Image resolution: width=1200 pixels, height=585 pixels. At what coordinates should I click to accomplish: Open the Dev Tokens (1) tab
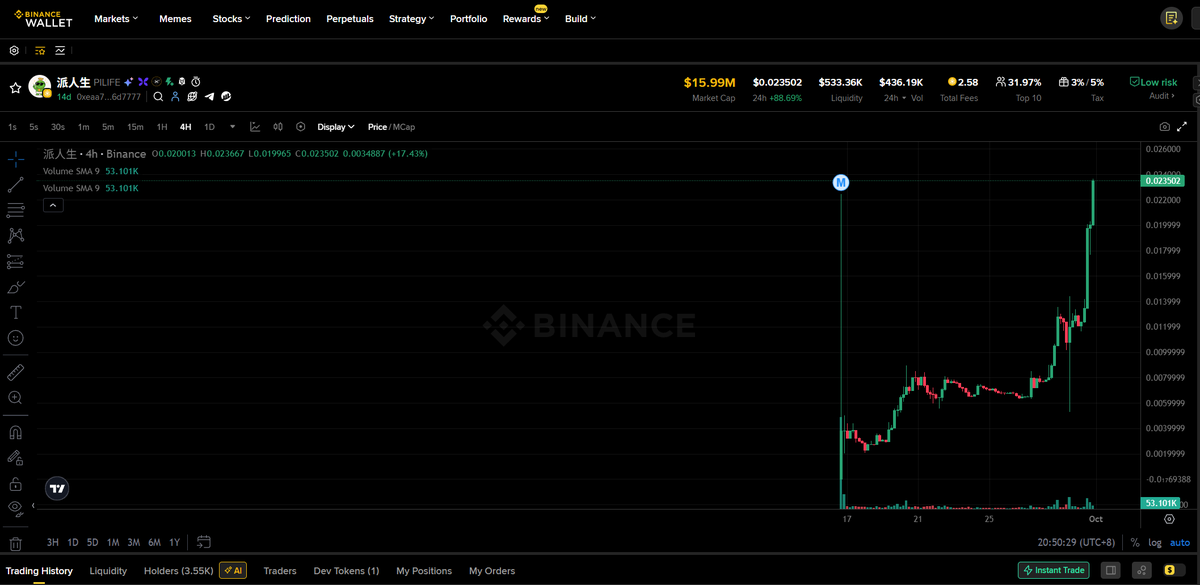tap(346, 571)
